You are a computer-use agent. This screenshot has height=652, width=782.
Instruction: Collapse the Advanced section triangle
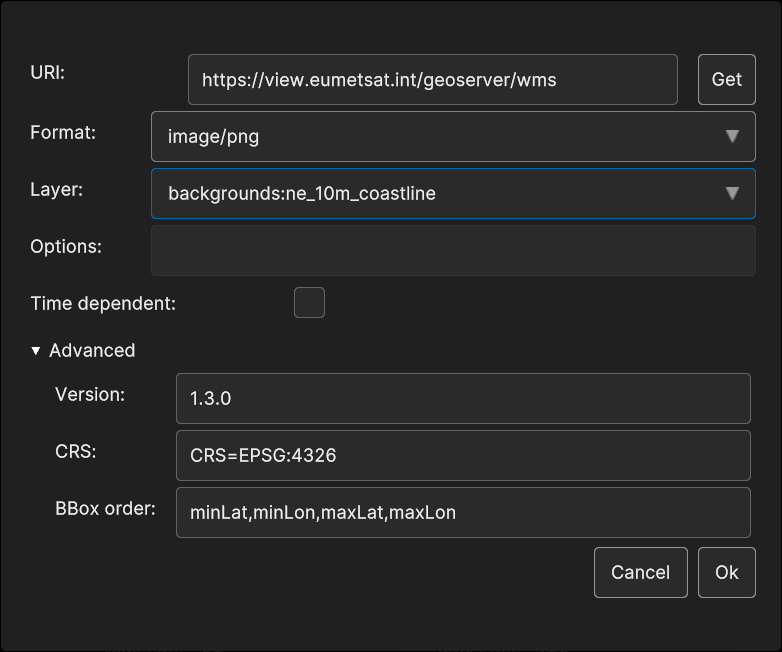36,351
